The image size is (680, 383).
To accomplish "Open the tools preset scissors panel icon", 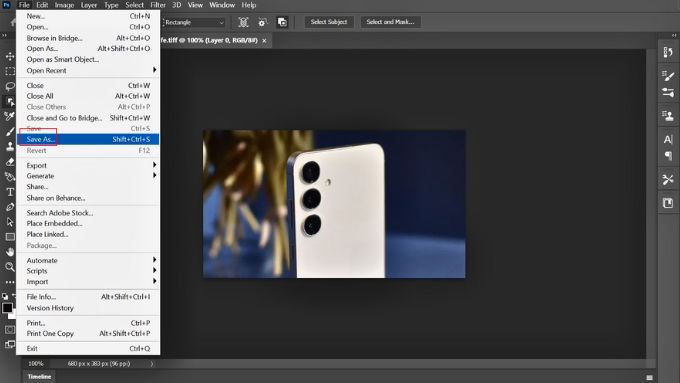I will [668, 179].
